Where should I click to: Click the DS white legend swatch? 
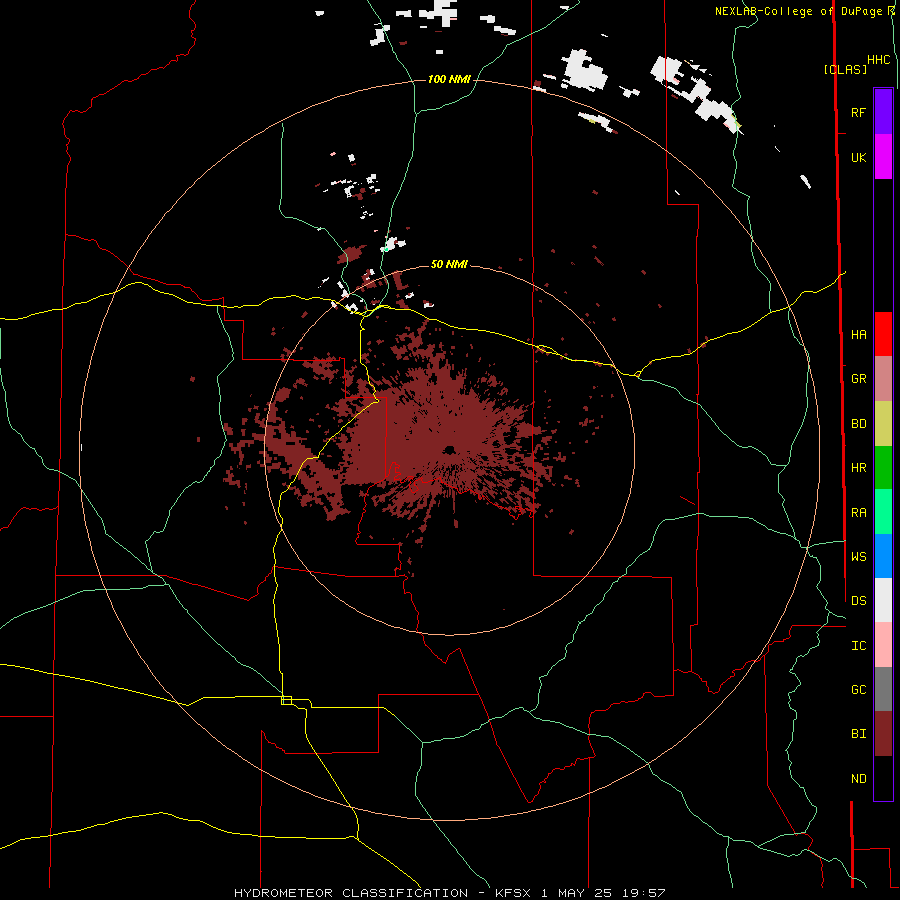[x=883, y=600]
